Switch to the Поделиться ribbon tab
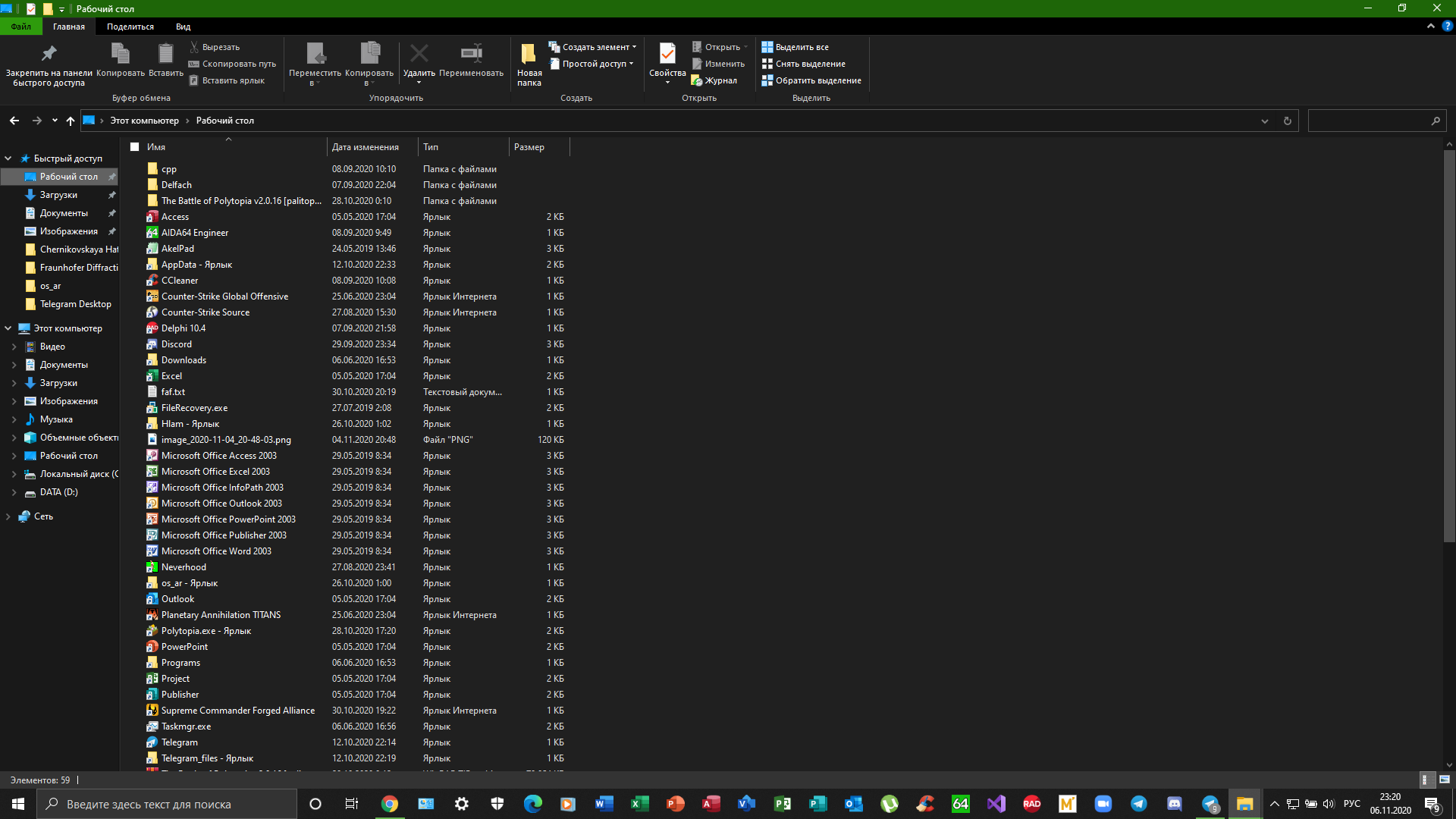This screenshot has height=819, width=1456. click(x=130, y=27)
